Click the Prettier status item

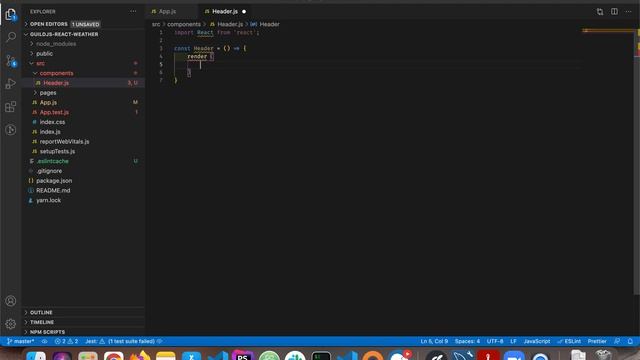coord(597,341)
